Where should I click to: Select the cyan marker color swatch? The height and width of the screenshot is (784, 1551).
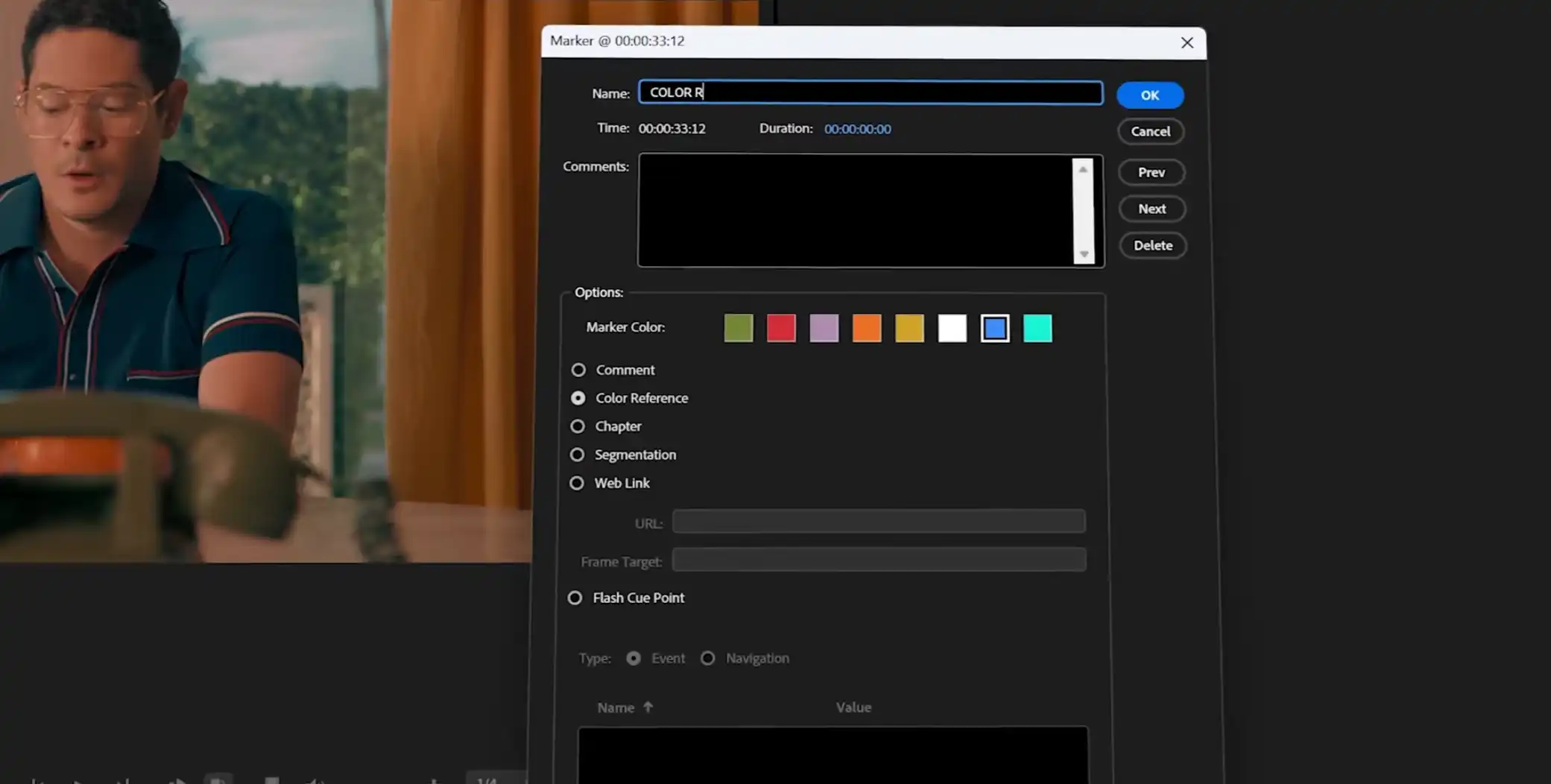[x=1037, y=328]
